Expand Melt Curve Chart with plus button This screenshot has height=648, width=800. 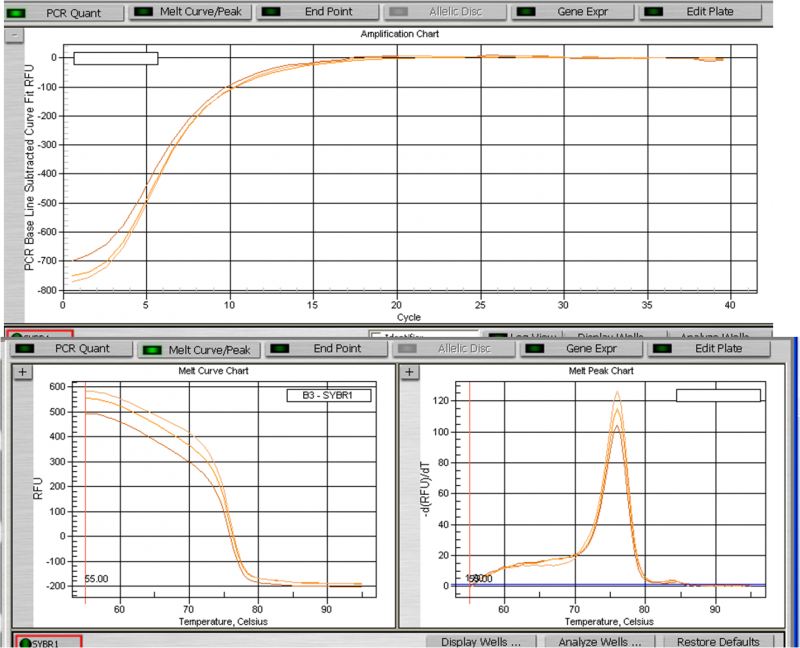[22, 372]
